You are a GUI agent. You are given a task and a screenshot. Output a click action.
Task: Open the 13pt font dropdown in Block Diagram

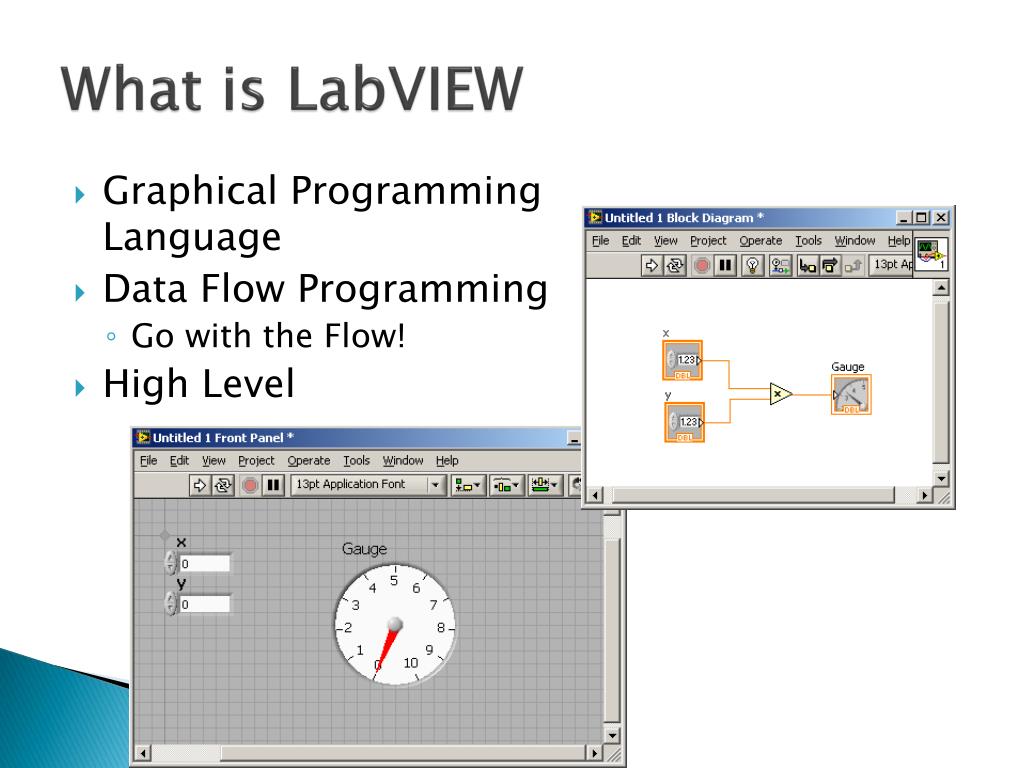pos(891,264)
